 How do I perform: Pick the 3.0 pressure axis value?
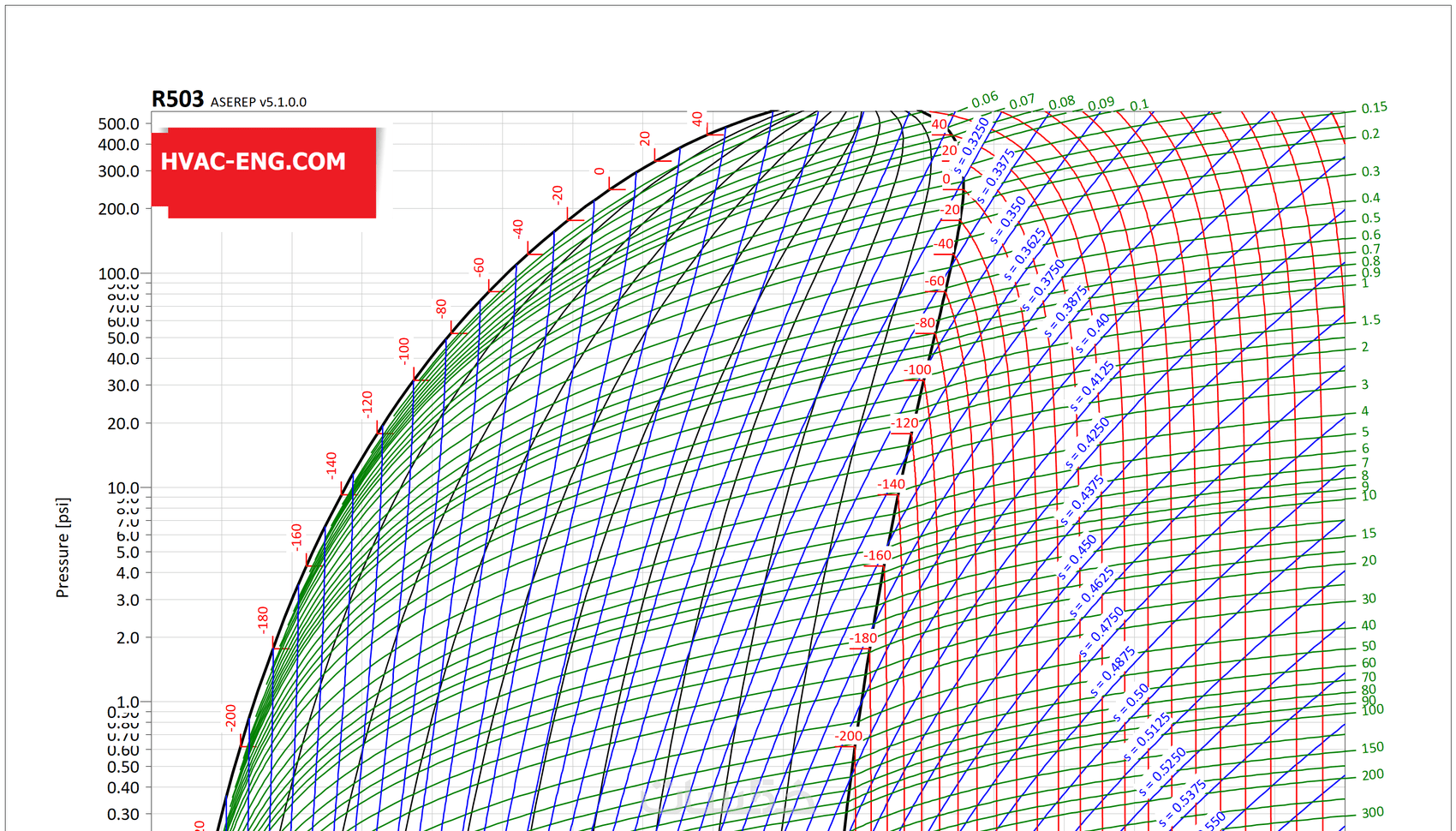pos(128,600)
